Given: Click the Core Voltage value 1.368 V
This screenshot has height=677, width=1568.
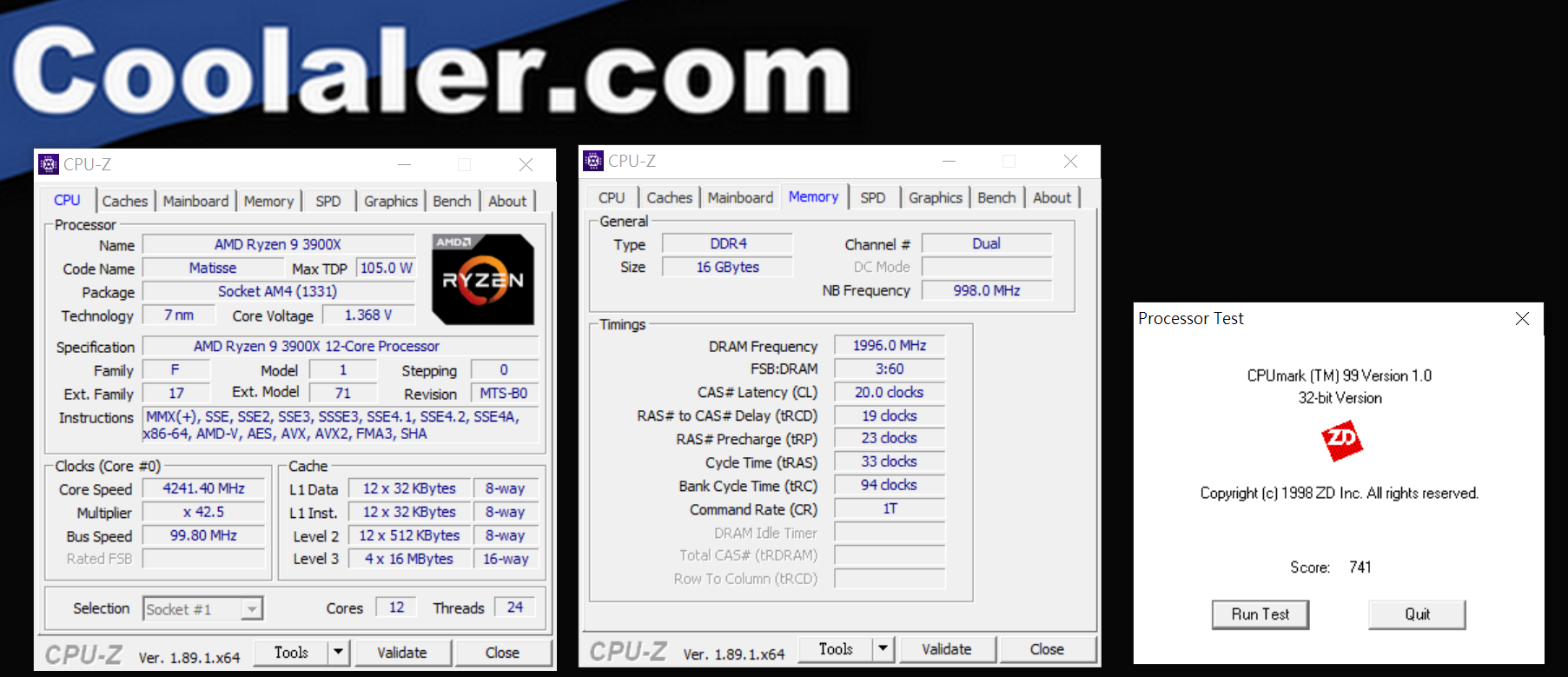Looking at the screenshot, I should coord(368,315).
